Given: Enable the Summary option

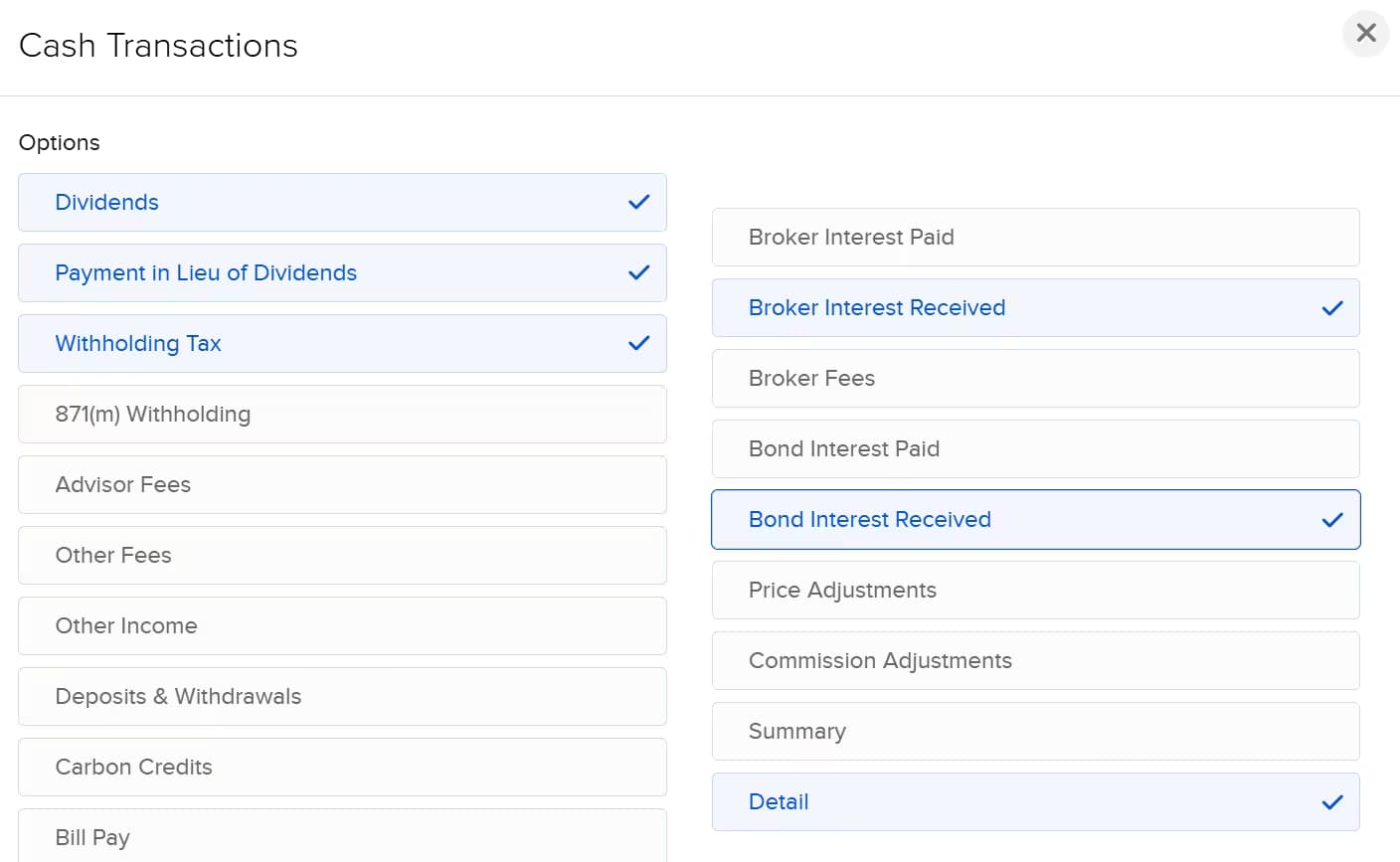Looking at the screenshot, I should pos(1035,732).
